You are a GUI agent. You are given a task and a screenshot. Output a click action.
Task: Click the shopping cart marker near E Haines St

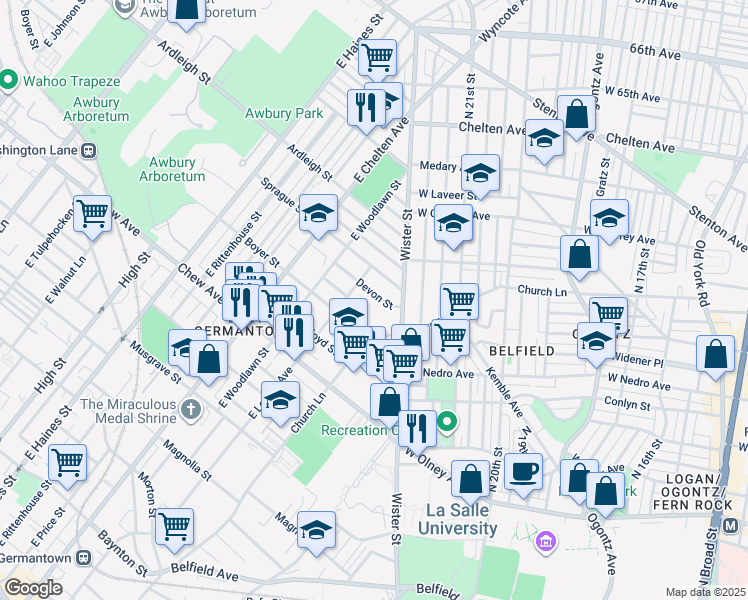[377, 58]
